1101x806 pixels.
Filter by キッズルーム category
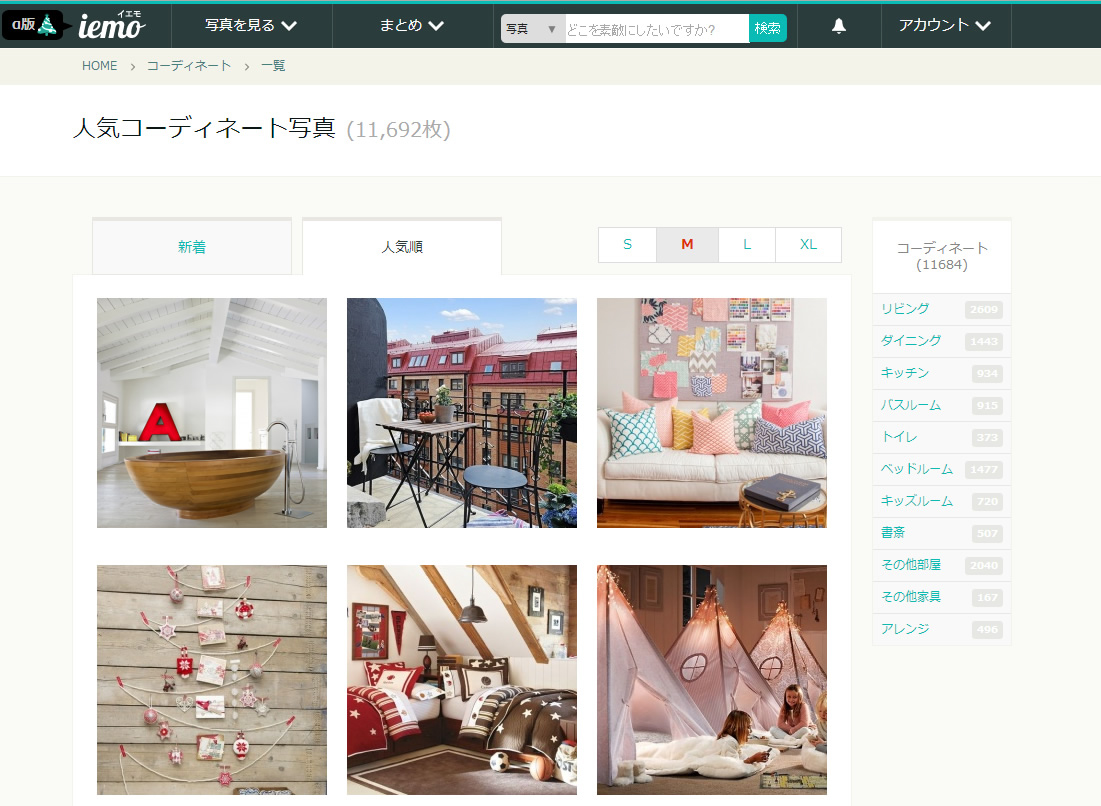[917, 501]
